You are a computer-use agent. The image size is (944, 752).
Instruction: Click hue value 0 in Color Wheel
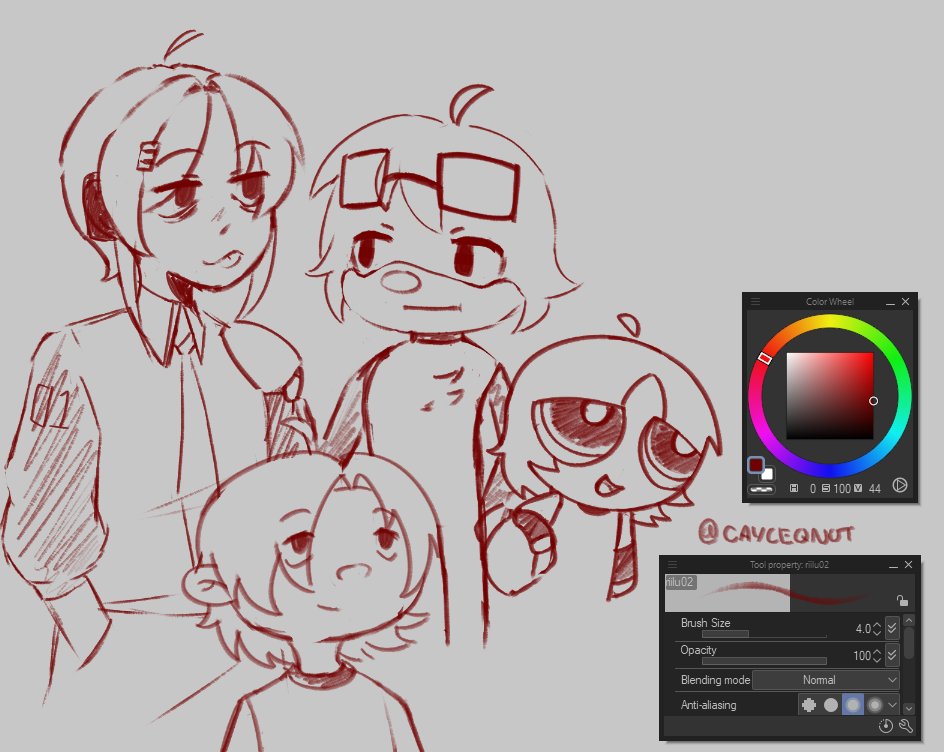tap(812, 489)
